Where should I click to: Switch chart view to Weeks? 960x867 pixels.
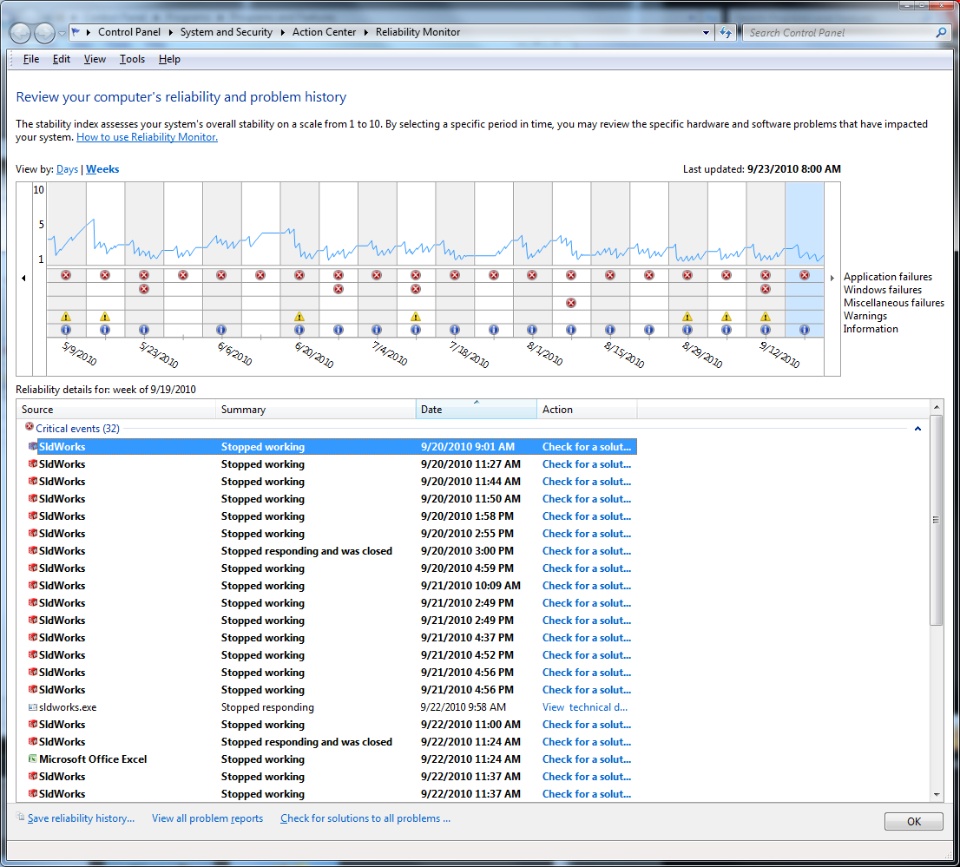pyautogui.click(x=102, y=169)
